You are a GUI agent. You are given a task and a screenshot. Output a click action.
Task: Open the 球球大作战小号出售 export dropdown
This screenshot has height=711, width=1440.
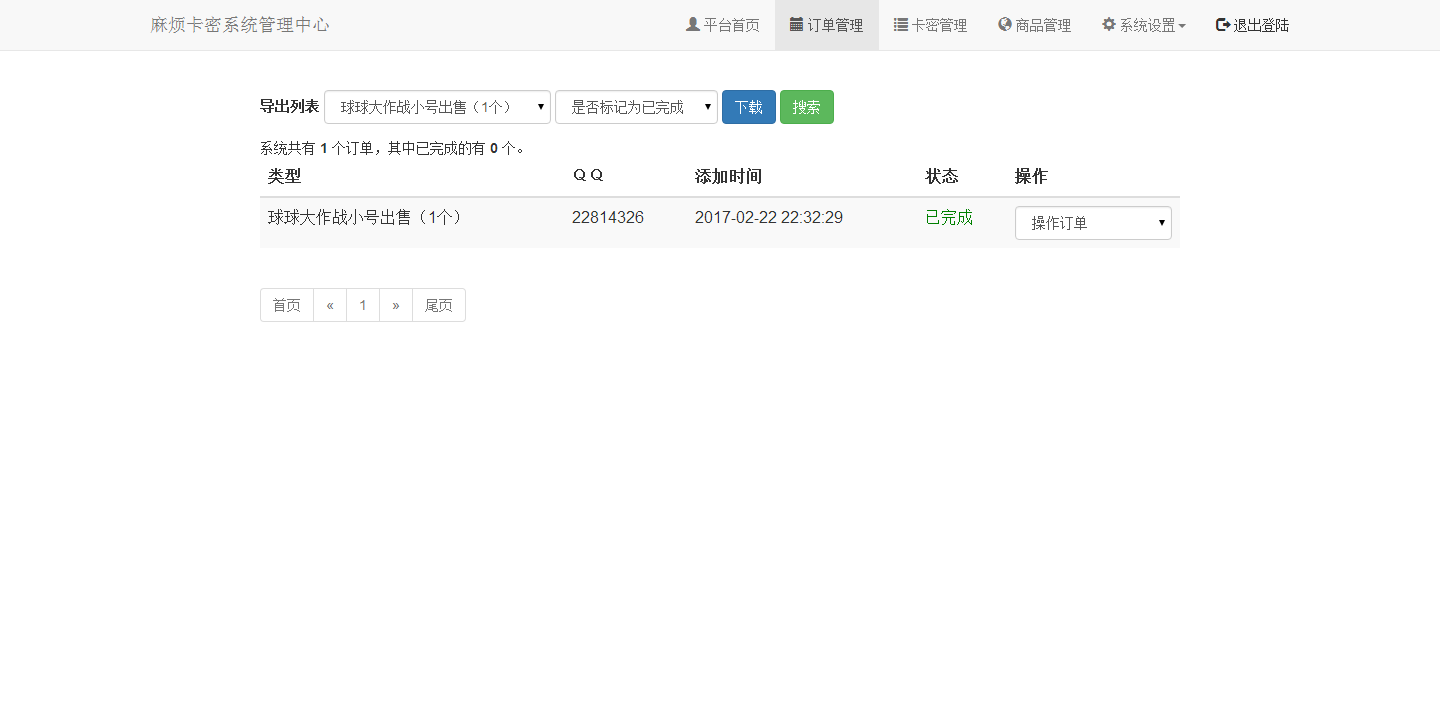coord(437,107)
